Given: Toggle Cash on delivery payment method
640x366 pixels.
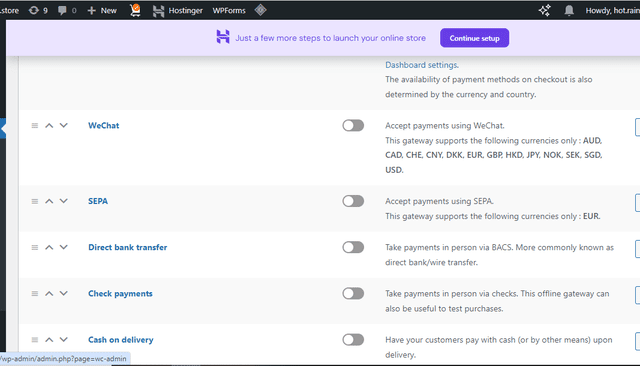Looking at the screenshot, I should coord(353,340).
